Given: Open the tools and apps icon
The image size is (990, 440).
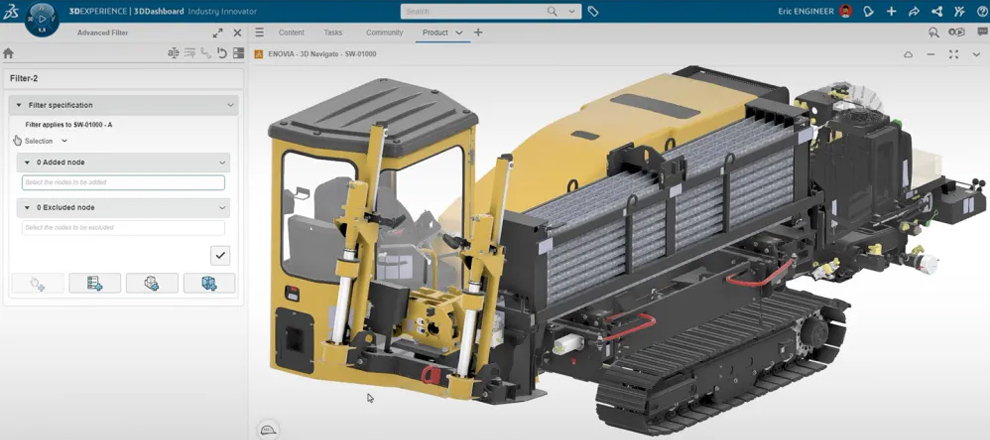Looking at the screenshot, I should point(960,11).
